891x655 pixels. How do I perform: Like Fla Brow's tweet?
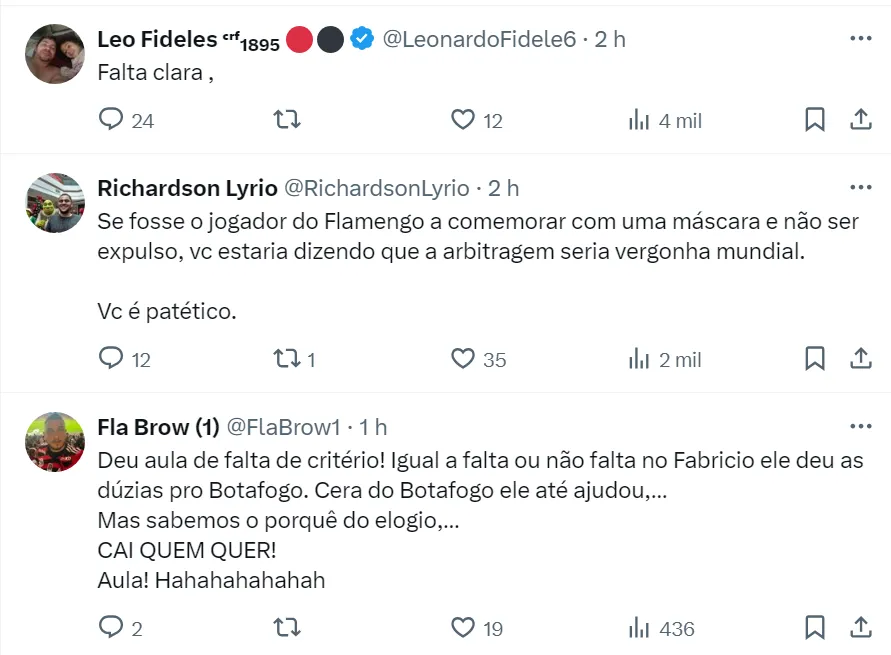[462, 627]
